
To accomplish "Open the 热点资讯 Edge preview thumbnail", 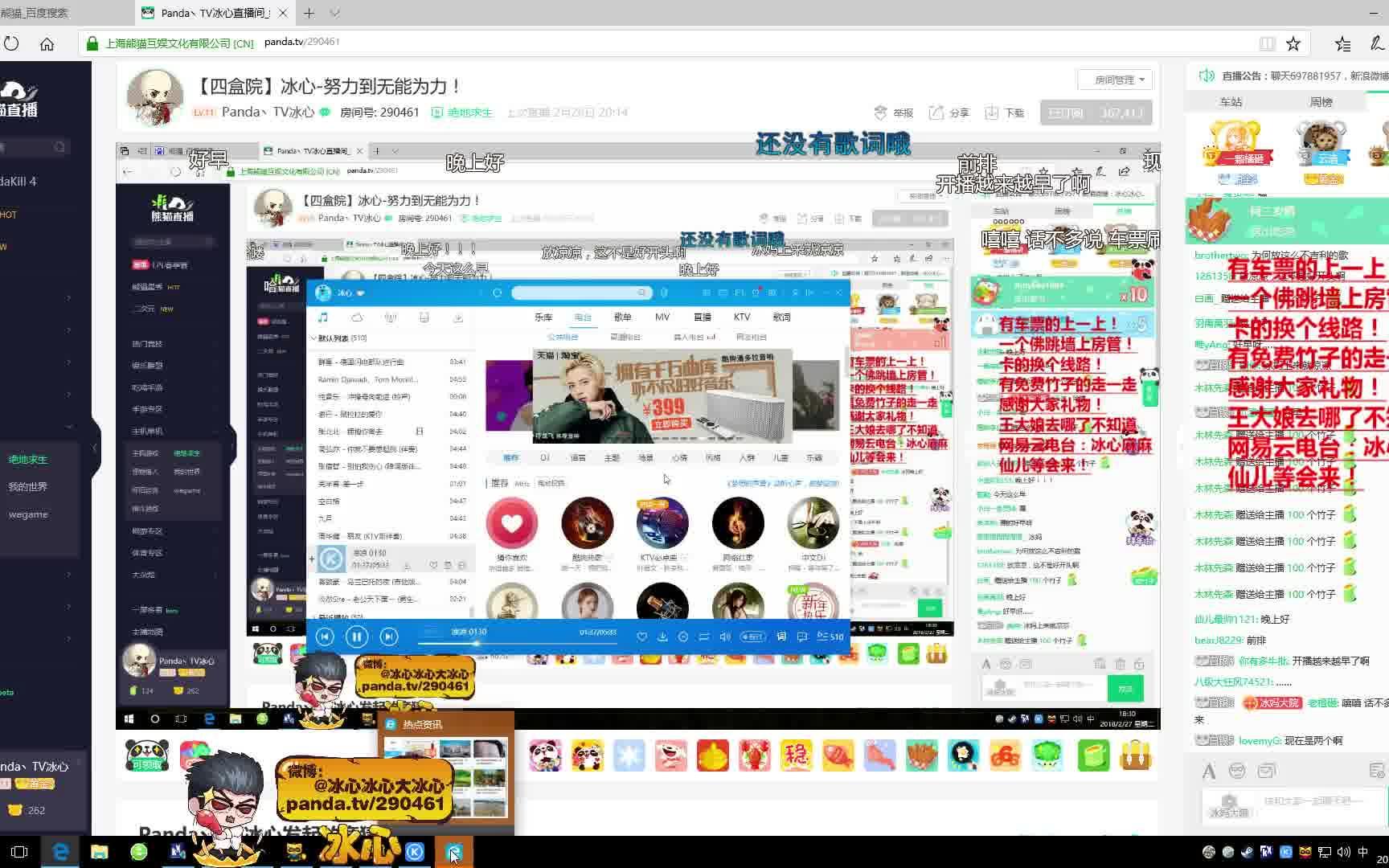I will pos(446,778).
